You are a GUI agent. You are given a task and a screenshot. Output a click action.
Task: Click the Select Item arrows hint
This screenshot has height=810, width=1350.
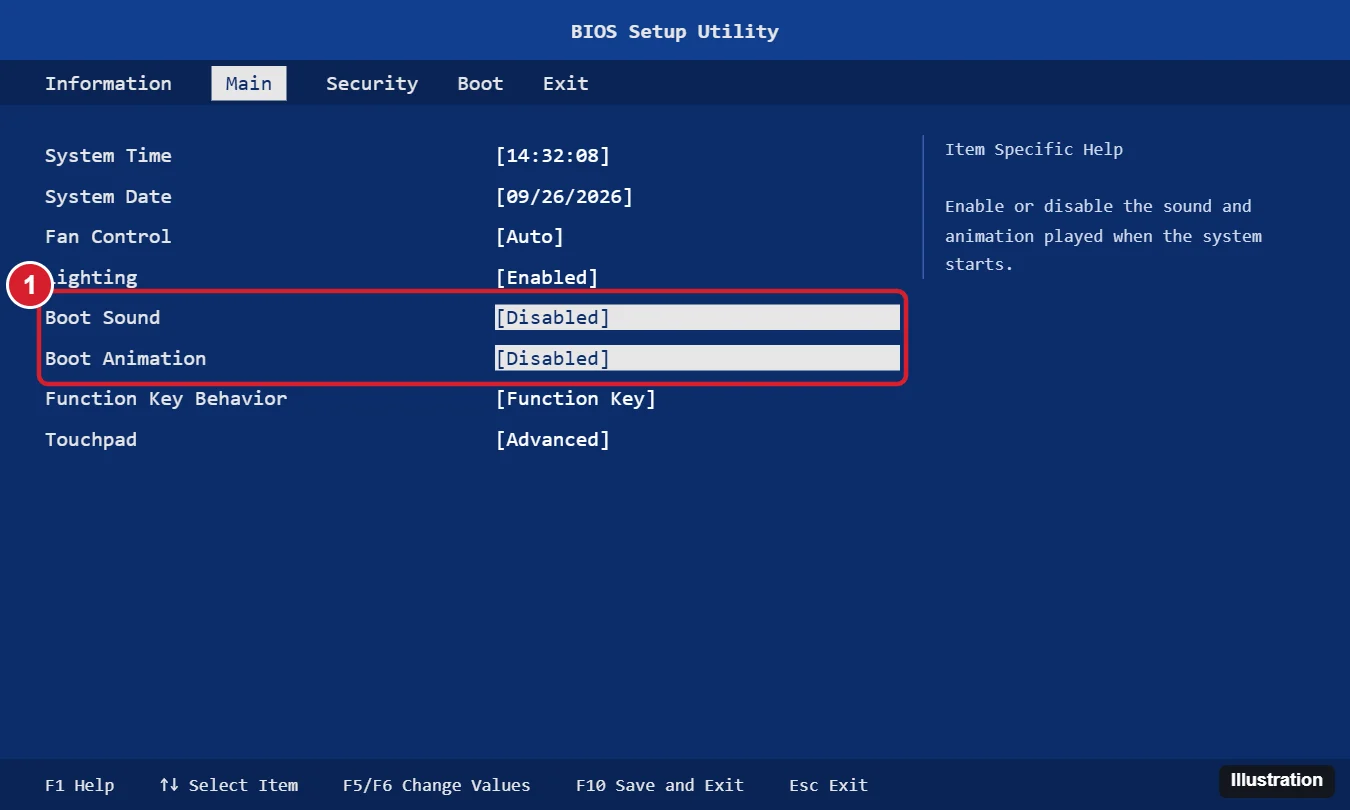pos(229,786)
